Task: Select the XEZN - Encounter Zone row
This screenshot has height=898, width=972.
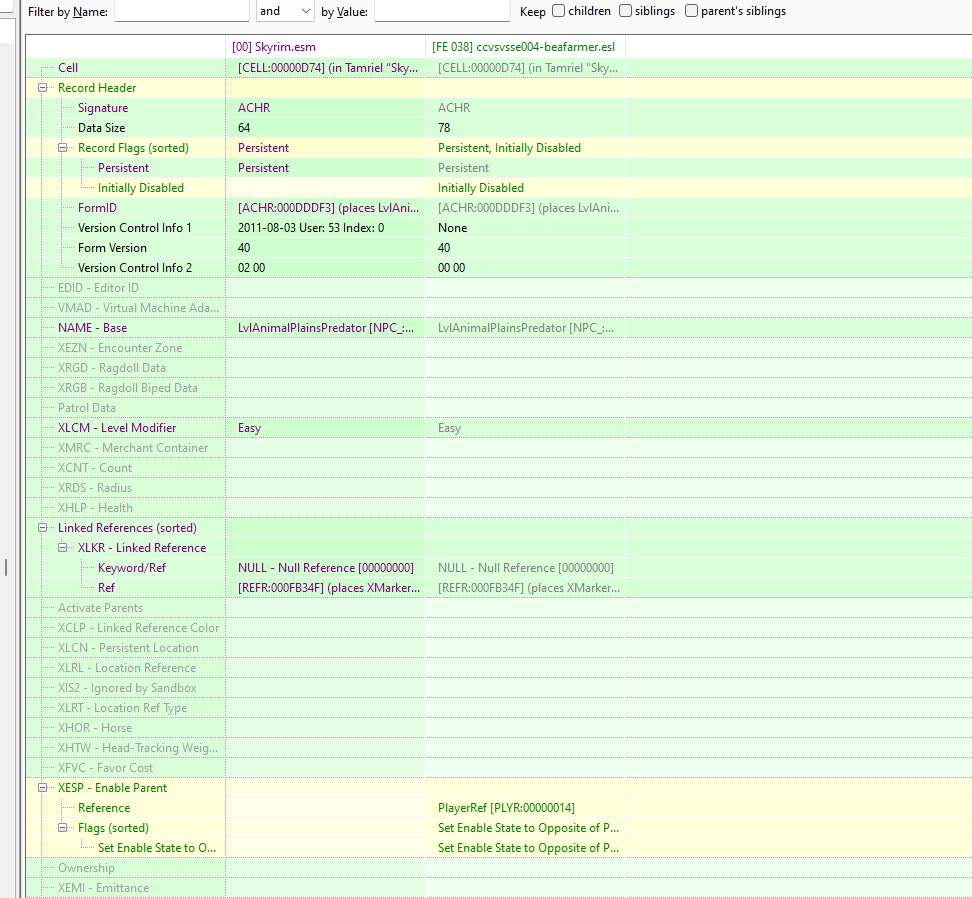Action: coord(120,348)
